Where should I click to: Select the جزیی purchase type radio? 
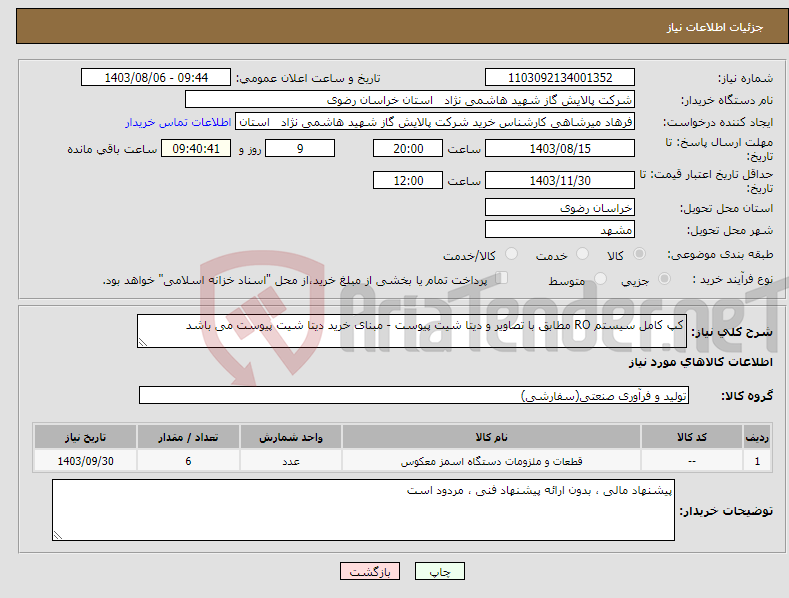click(664, 278)
